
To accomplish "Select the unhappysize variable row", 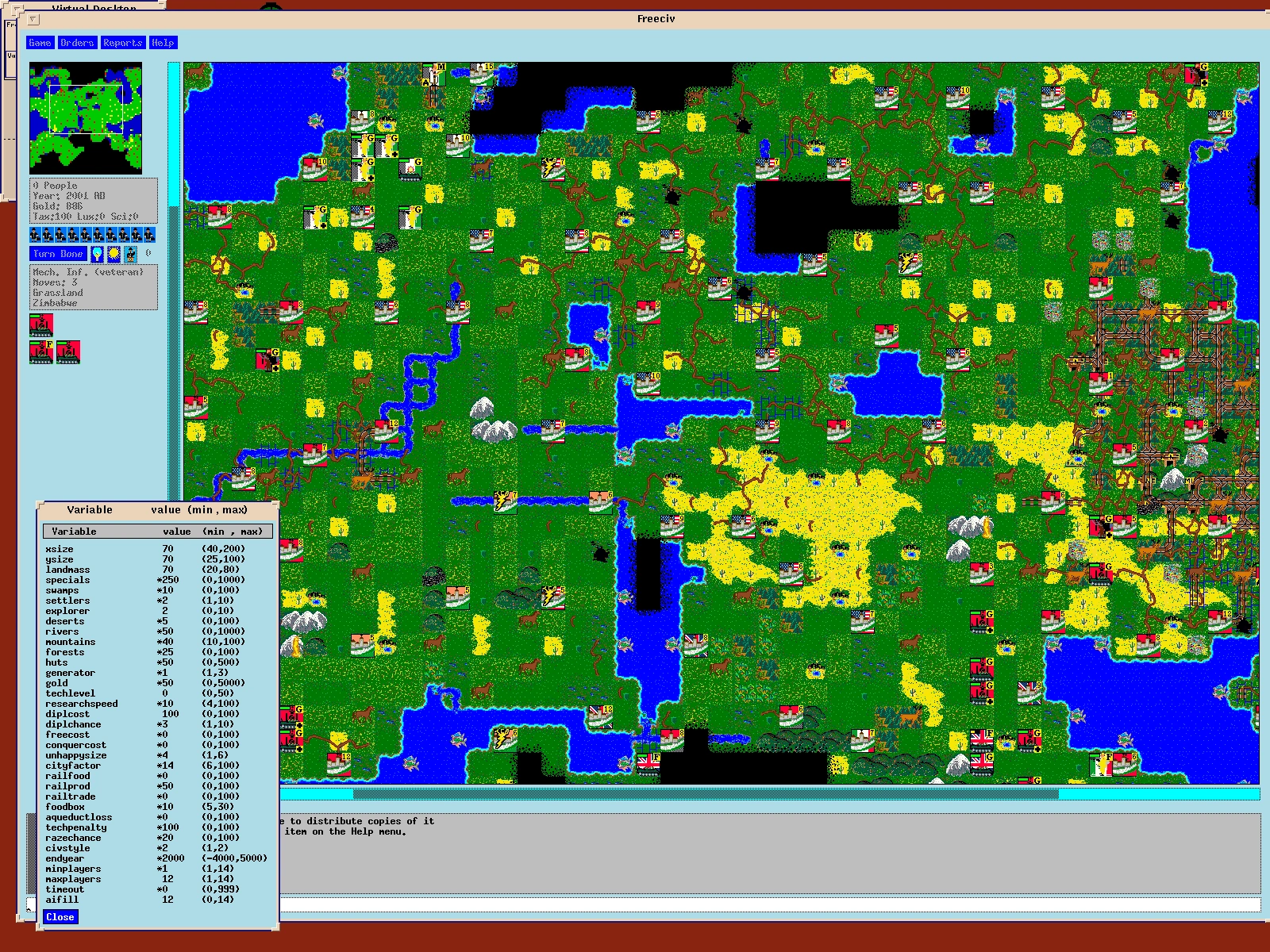I will 157,755.
